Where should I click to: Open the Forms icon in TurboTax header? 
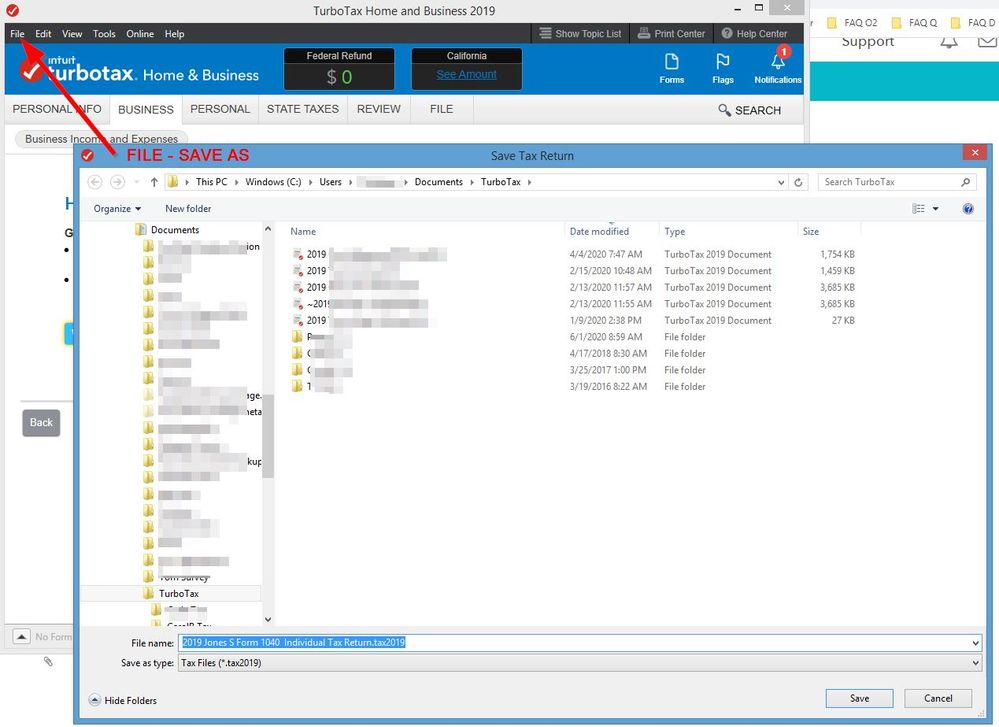[x=672, y=63]
